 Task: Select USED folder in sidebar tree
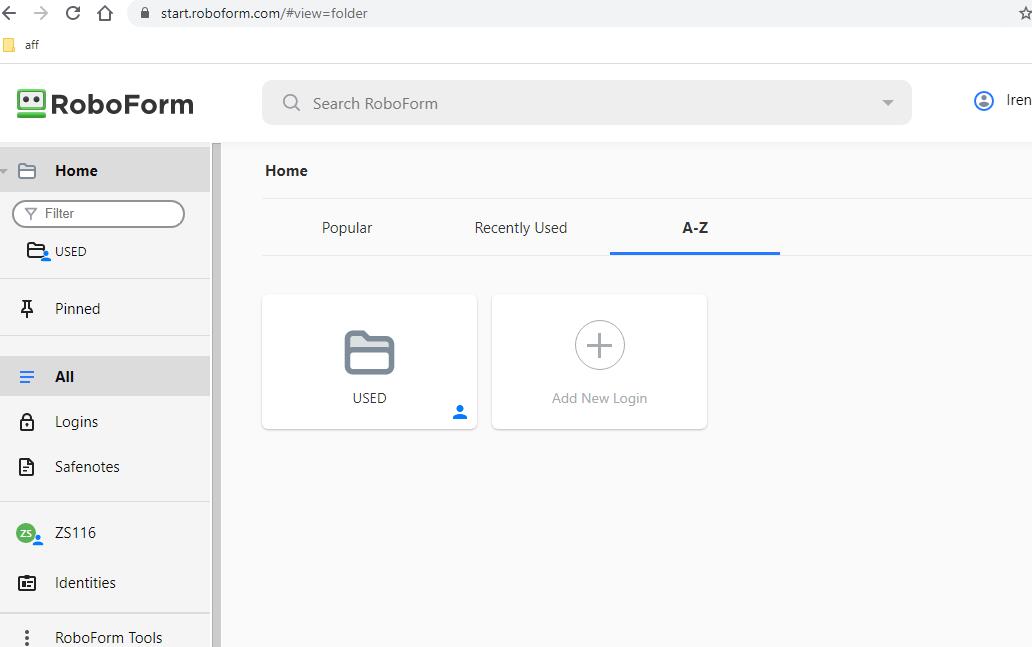[x=69, y=252]
